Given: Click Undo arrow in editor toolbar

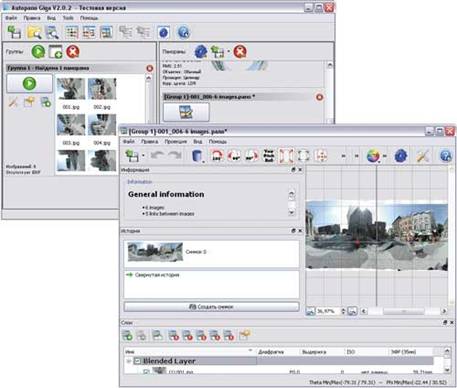Looking at the screenshot, I should (157, 155).
